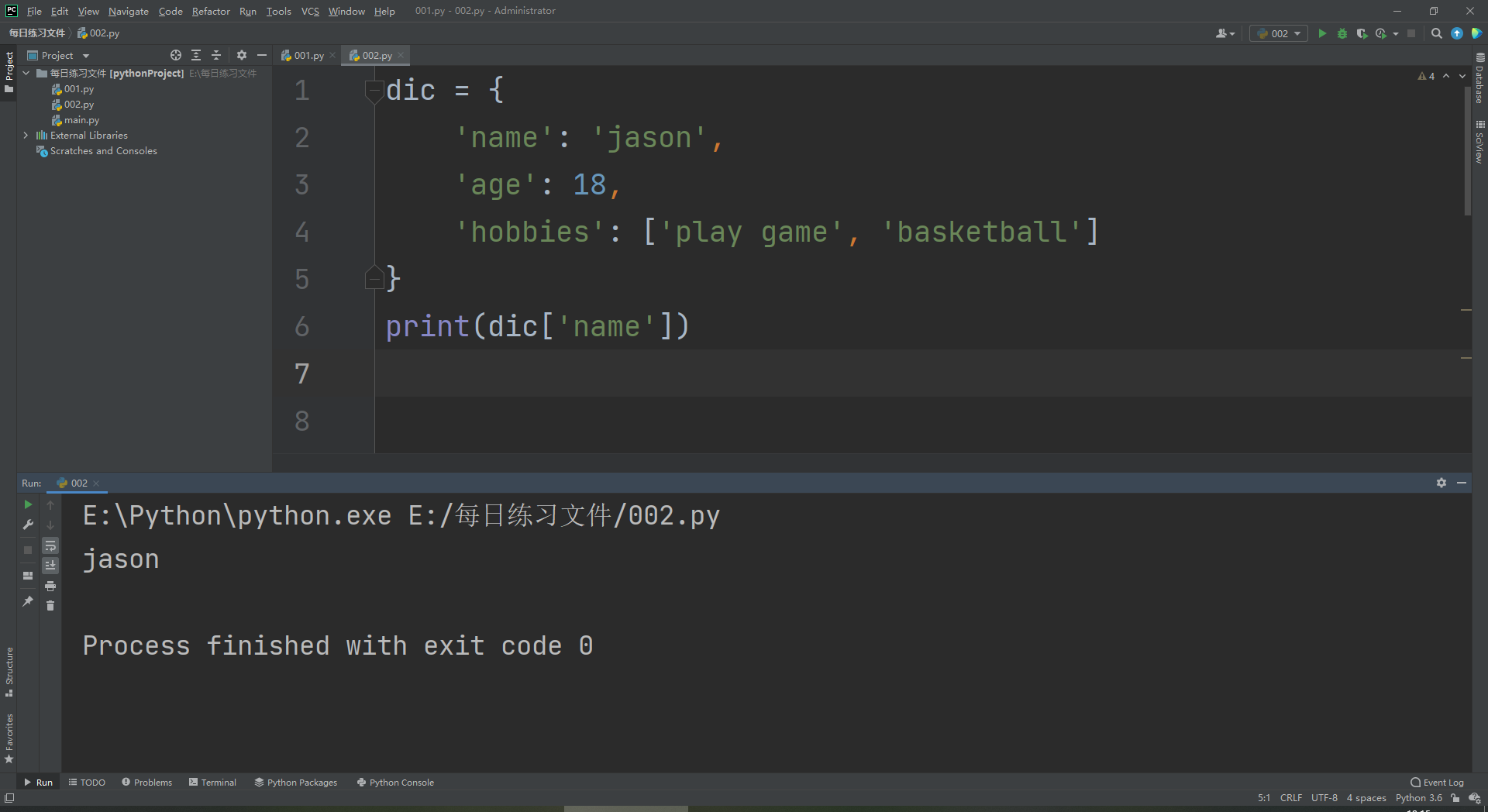The height and width of the screenshot is (812, 1488).
Task: Select 001.py in the project tree
Action: click(x=73, y=89)
